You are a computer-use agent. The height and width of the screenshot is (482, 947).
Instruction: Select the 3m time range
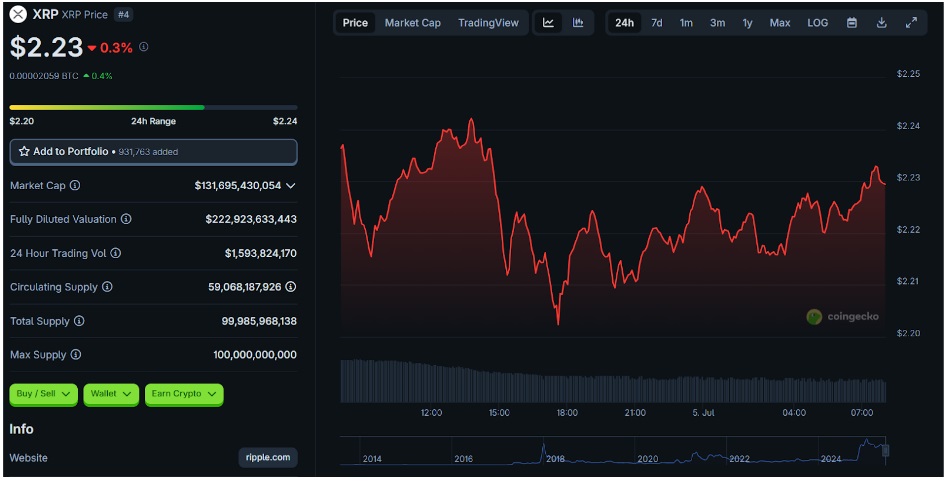717,23
